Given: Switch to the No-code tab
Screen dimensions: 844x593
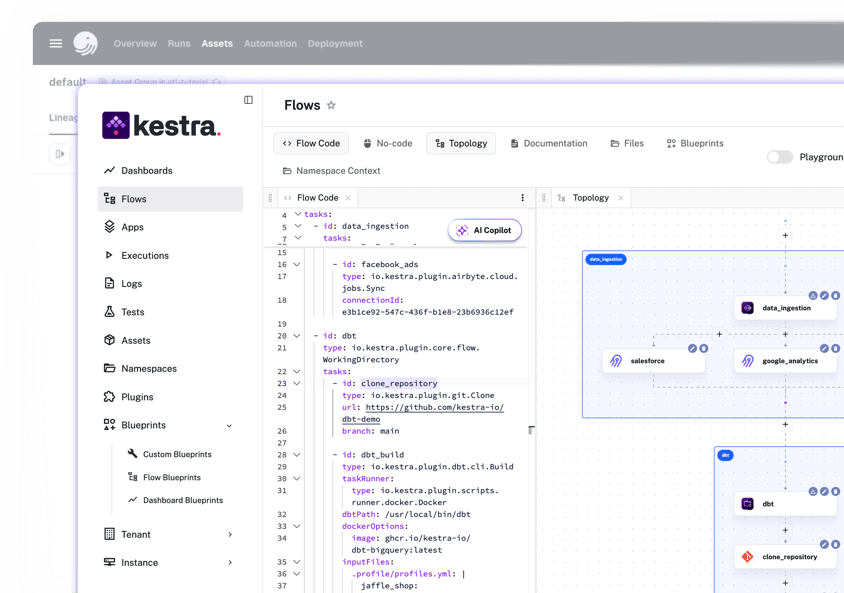Looking at the screenshot, I should tap(387, 144).
